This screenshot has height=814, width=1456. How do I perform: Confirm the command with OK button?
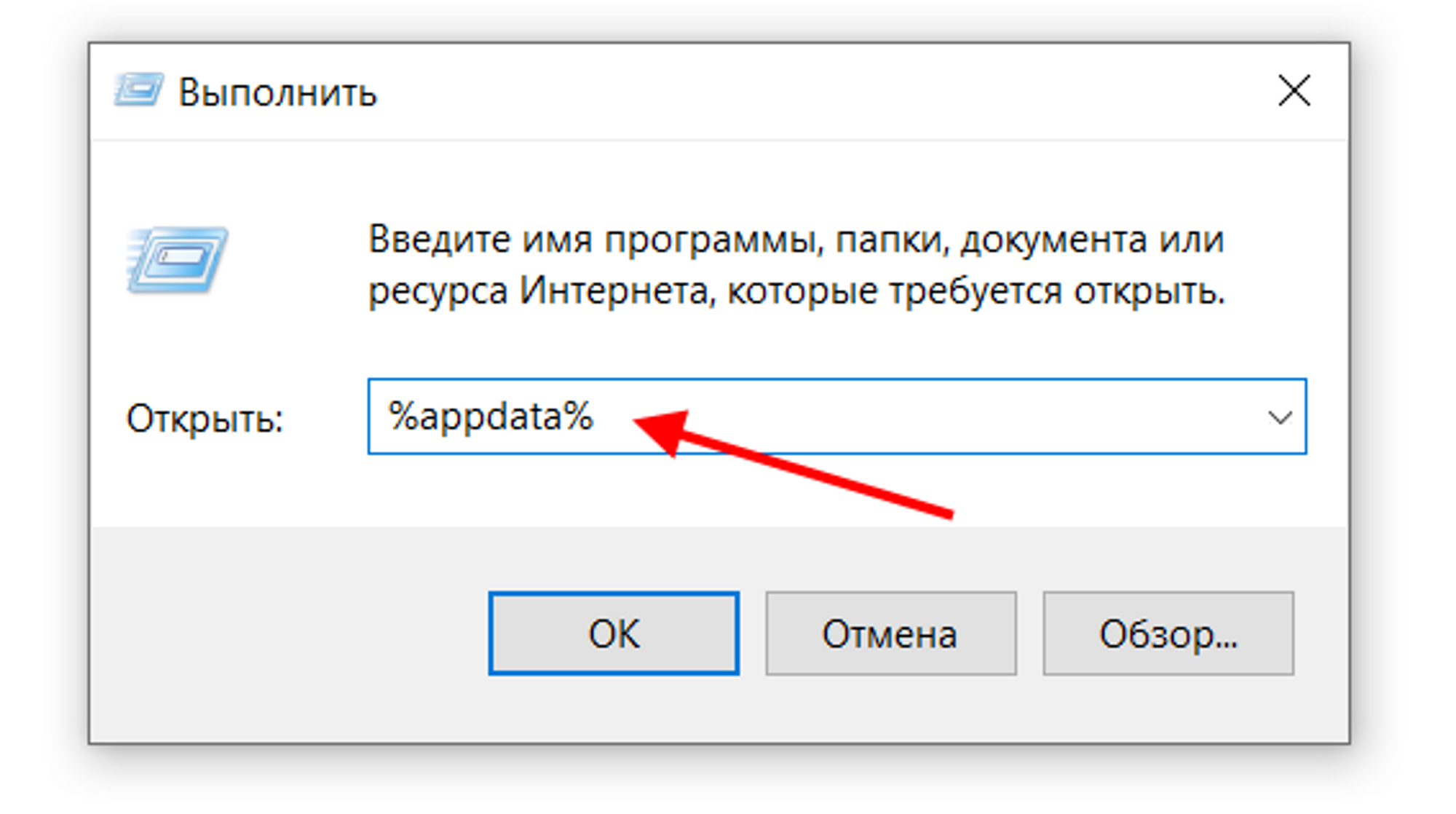pyautogui.click(x=614, y=633)
